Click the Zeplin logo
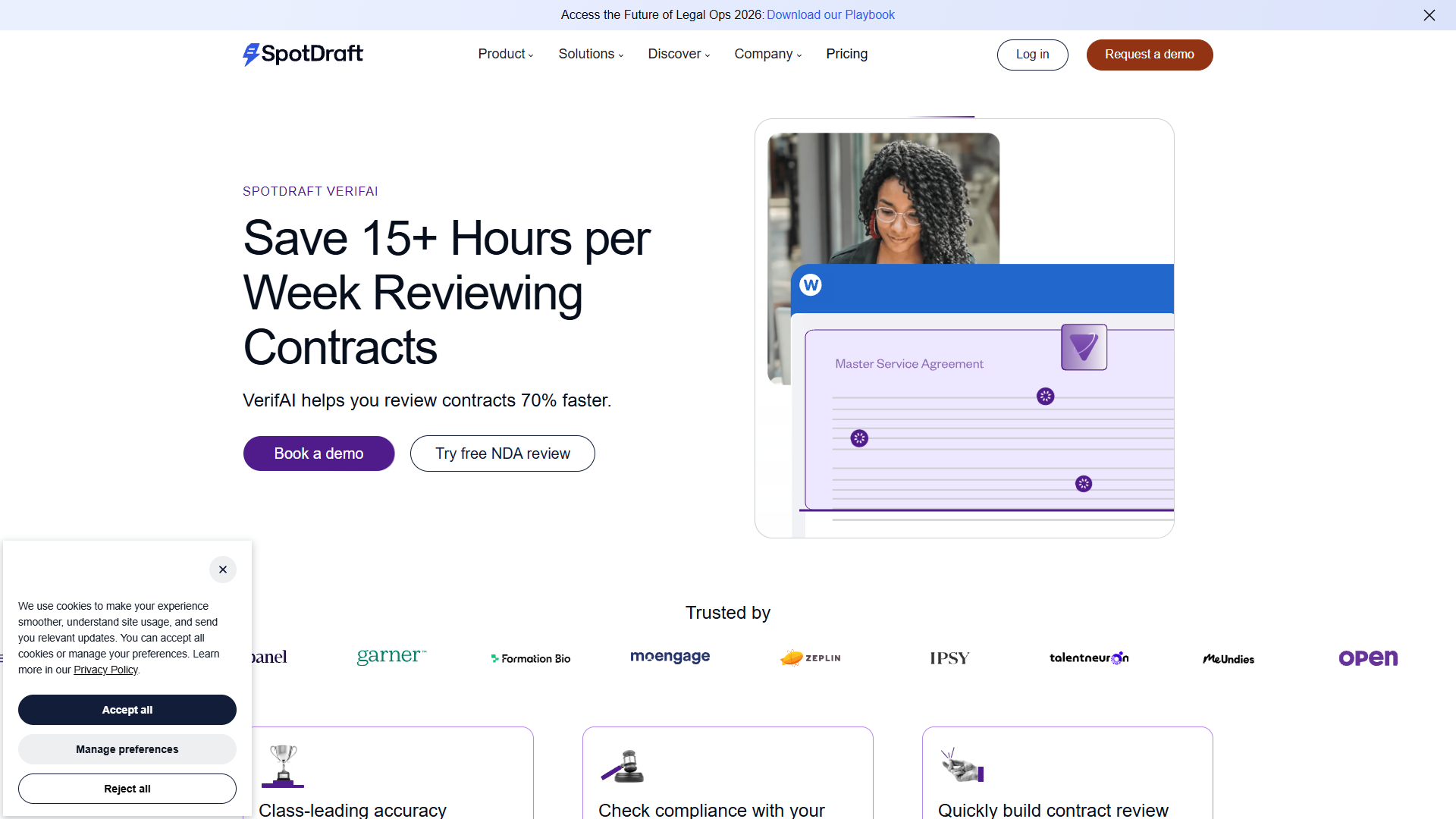The image size is (1456, 819). pyautogui.click(x=811, y=657)
